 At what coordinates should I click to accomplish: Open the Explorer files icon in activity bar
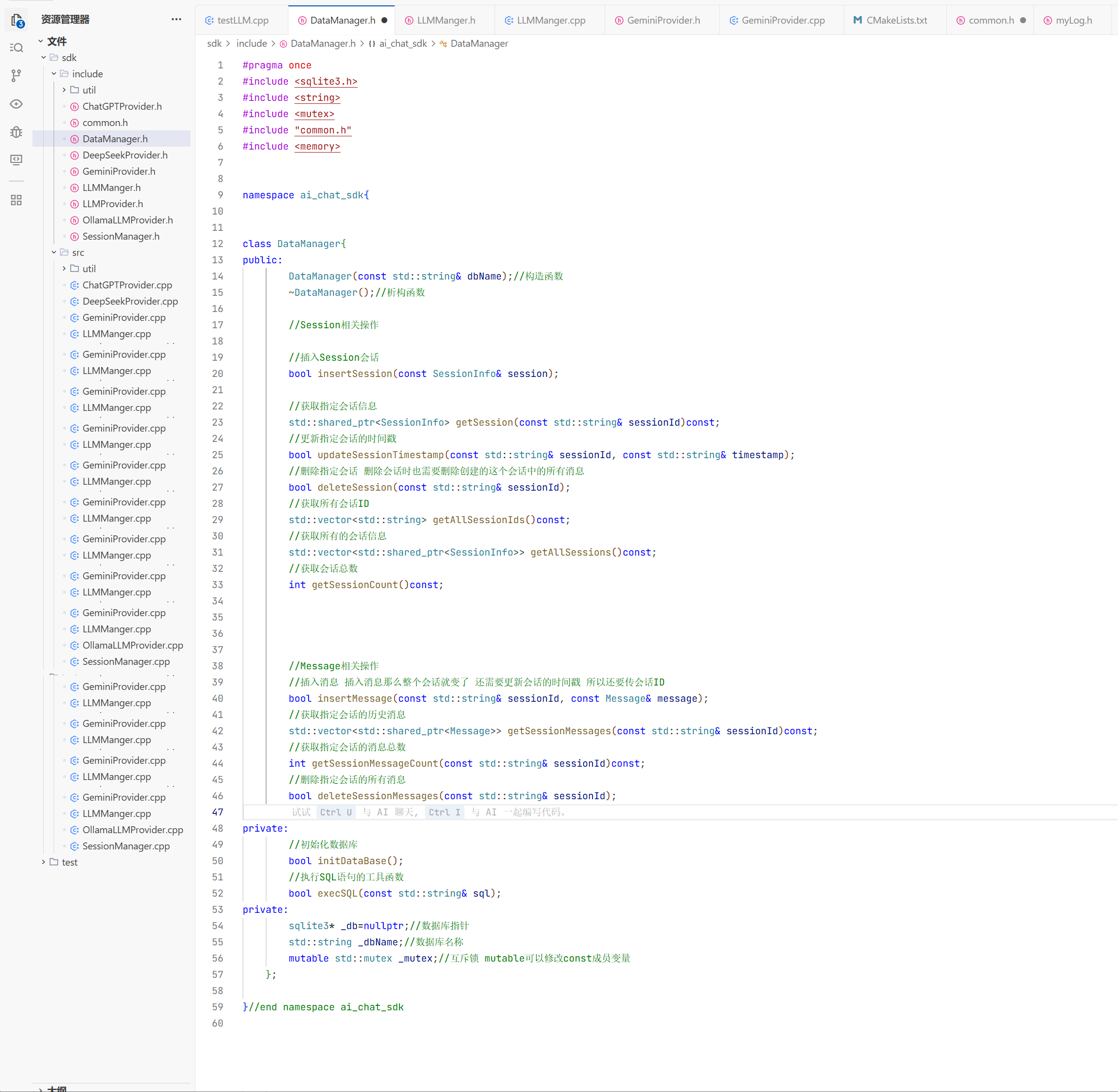point(17,21)
